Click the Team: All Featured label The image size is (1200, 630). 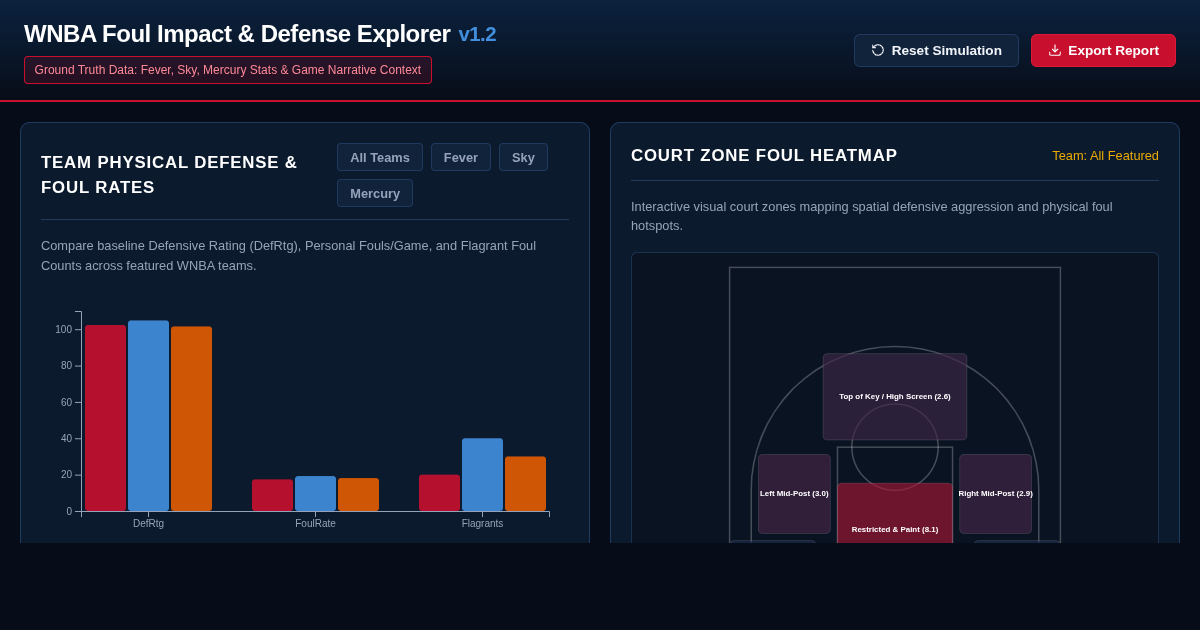(1105, 156)
